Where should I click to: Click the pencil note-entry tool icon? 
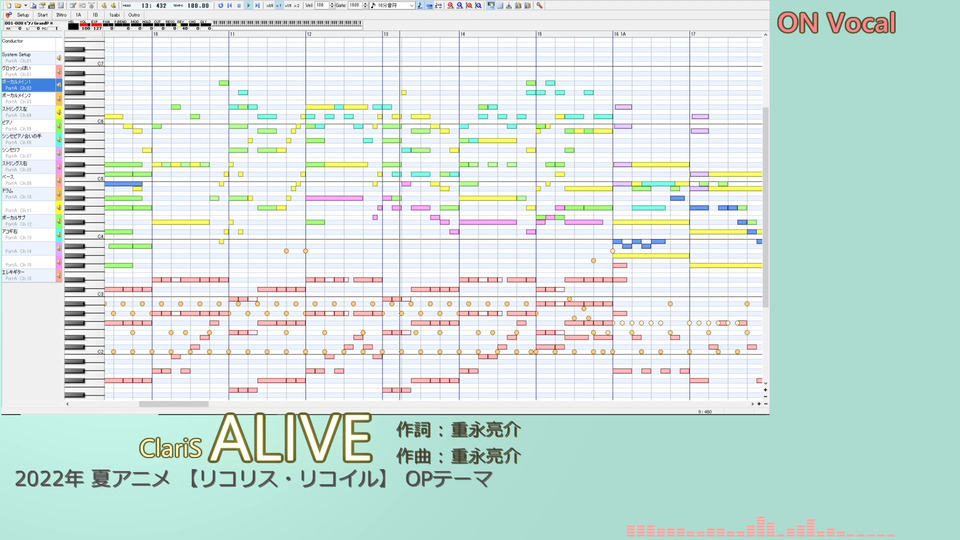420,6
